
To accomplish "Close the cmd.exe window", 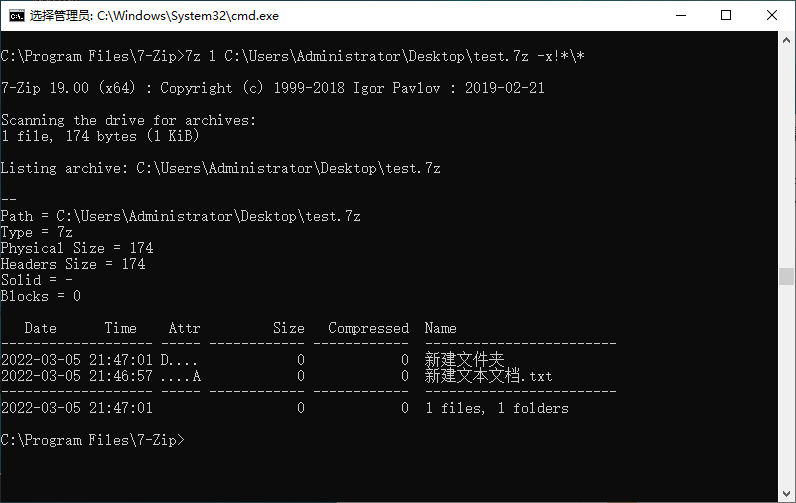I will pyautogui.click(x=772, y=15).
